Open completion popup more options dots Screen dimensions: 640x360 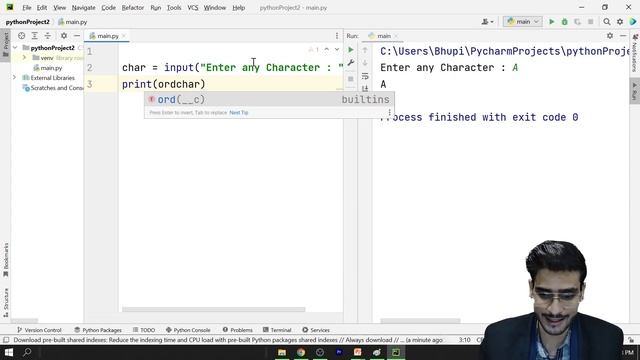pos(389,112)
